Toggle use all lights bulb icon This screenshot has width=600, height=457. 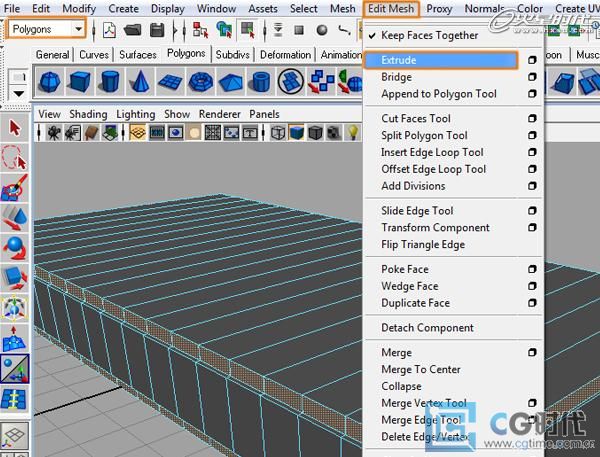point(353,133)
